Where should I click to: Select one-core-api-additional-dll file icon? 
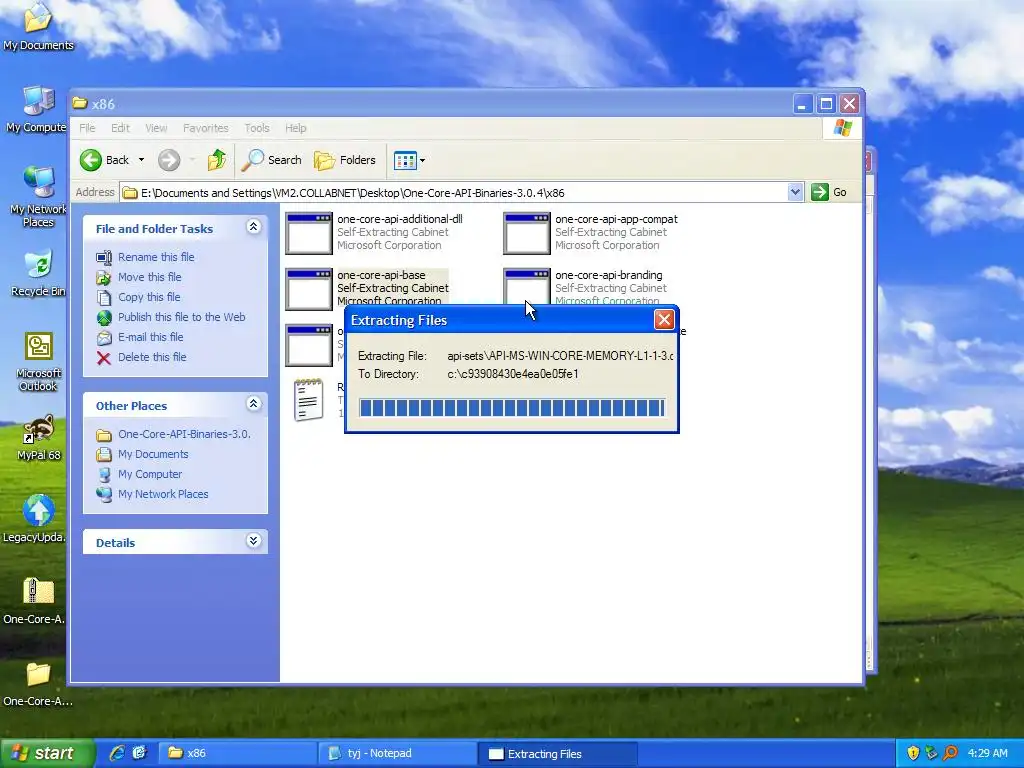pyautogui.click(x=309, y=233)
